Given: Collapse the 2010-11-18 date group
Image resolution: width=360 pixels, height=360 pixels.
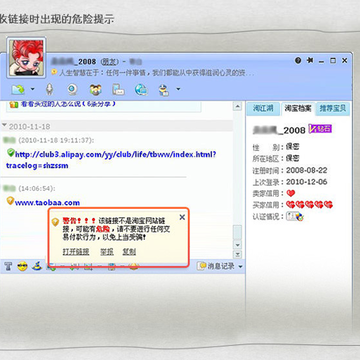Looking at the screenshot, I should click(x=4, y=126).
